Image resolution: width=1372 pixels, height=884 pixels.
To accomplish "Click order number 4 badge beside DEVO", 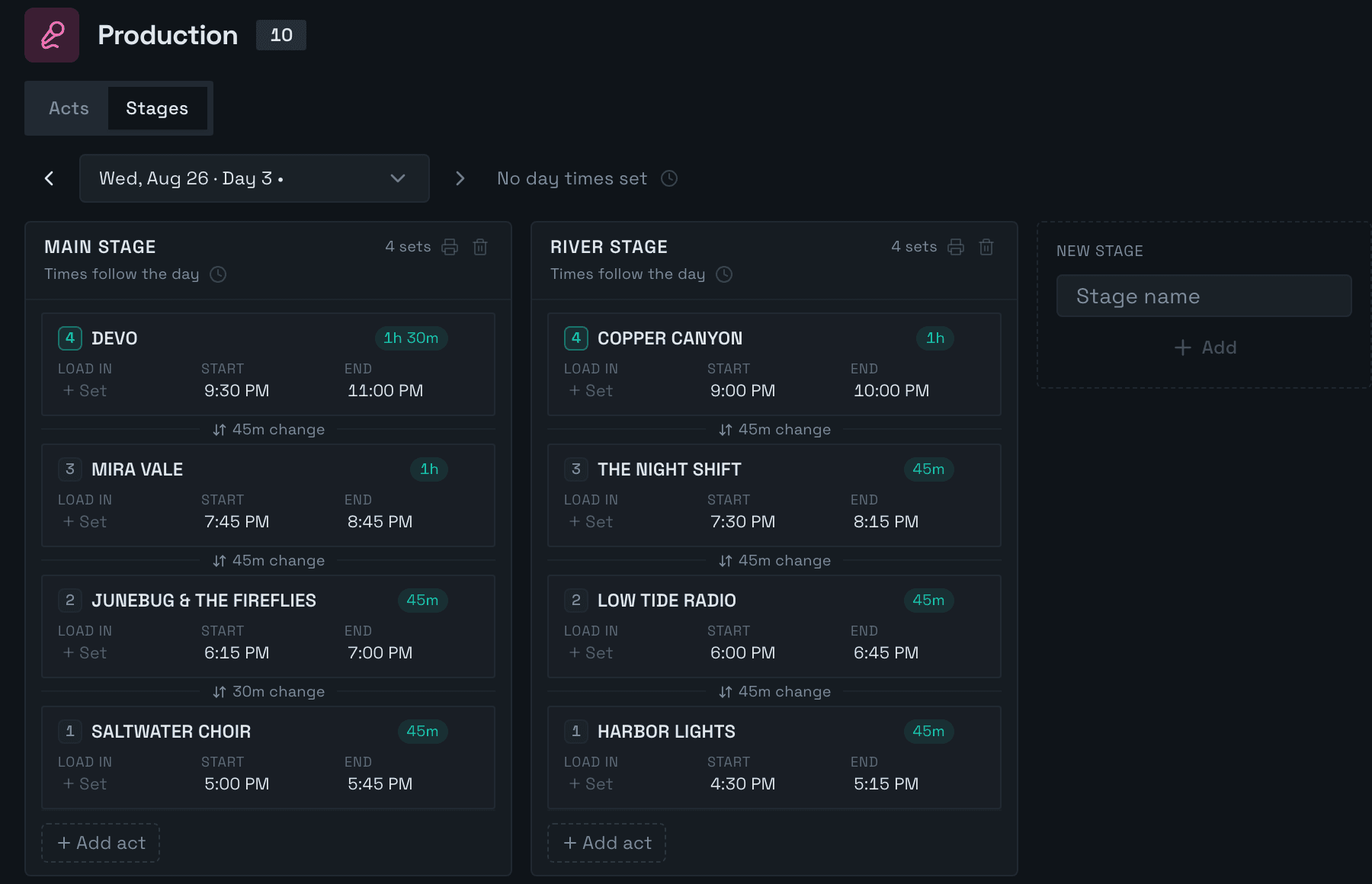I will tap(70, 338).
